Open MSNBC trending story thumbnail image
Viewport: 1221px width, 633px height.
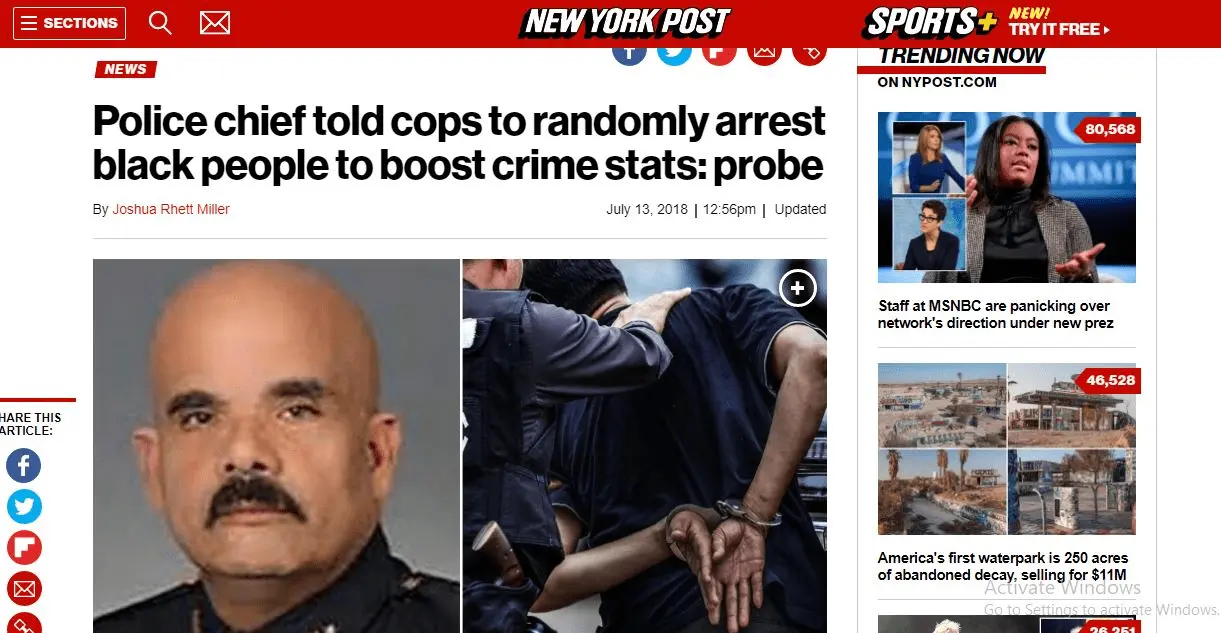pos(1007,197)
